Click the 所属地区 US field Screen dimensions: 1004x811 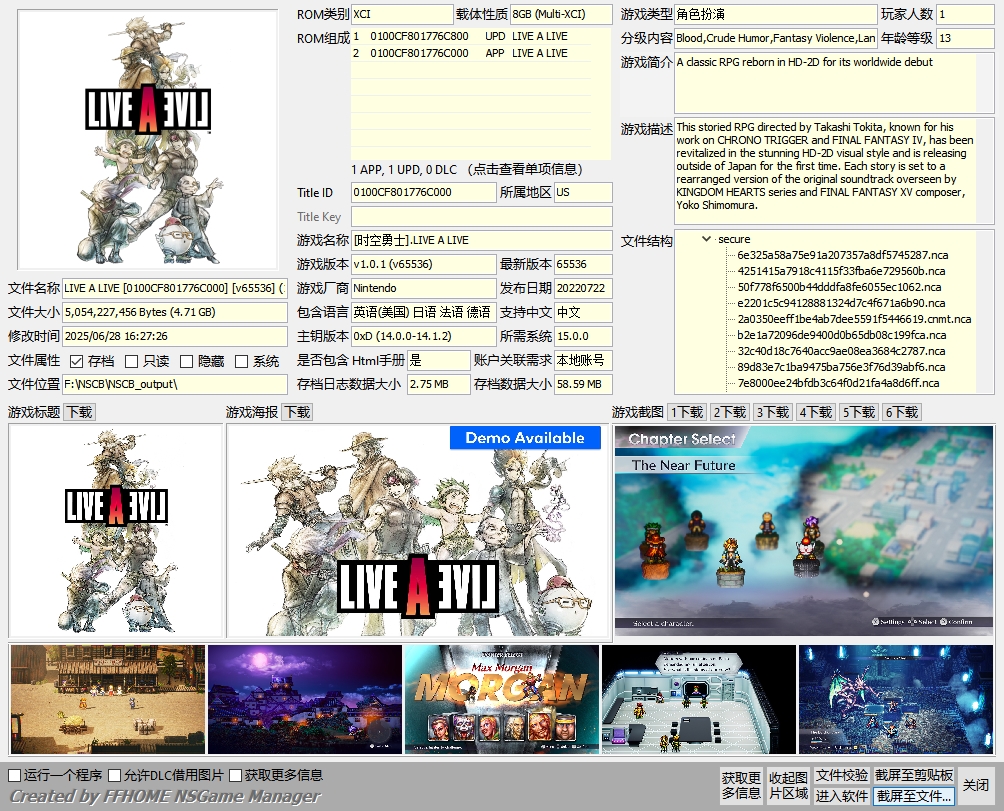tap(583, 193)
